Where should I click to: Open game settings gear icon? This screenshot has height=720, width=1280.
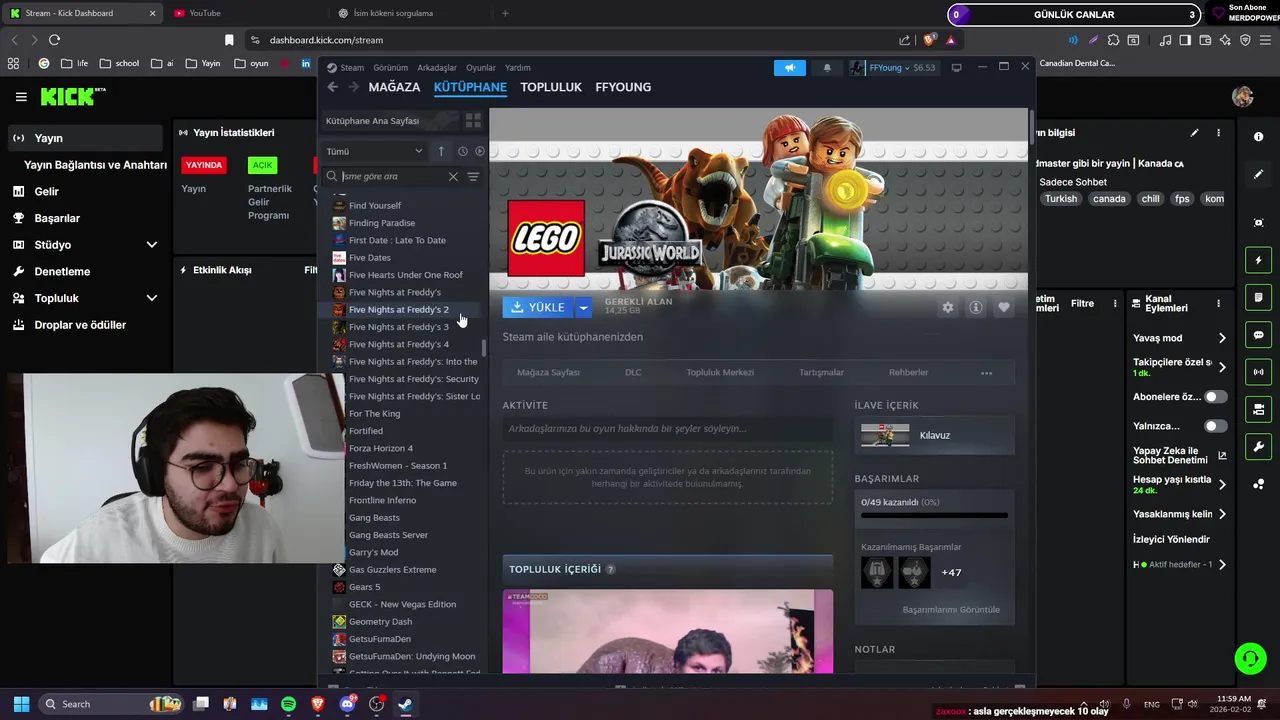point(948,307)
